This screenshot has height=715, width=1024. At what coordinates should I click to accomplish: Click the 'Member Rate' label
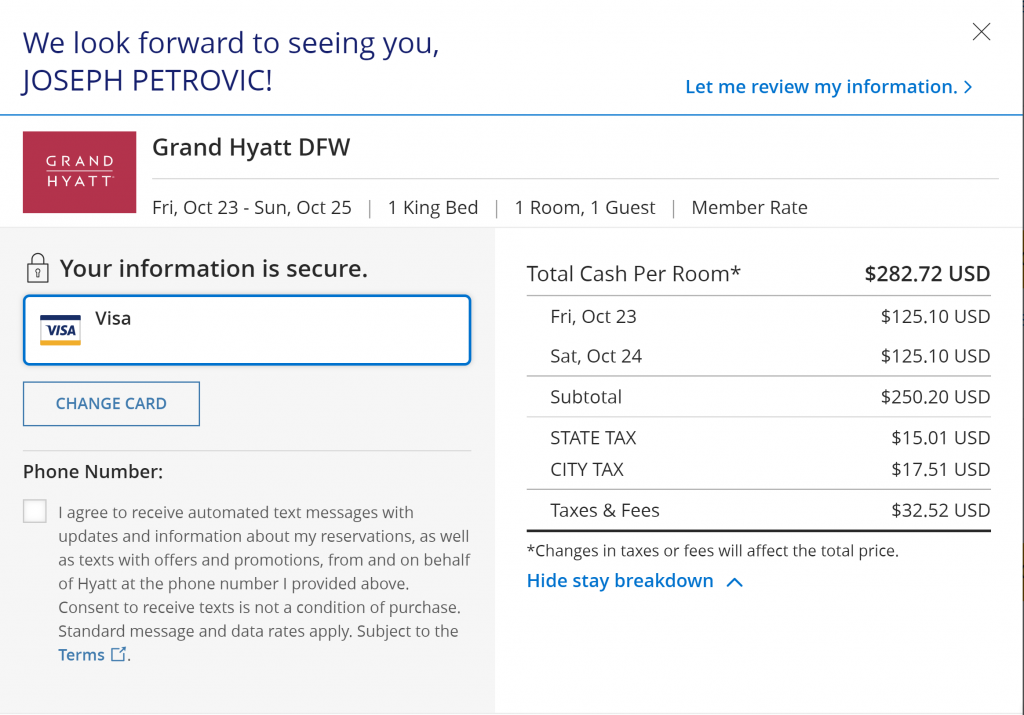click(750, 208)
